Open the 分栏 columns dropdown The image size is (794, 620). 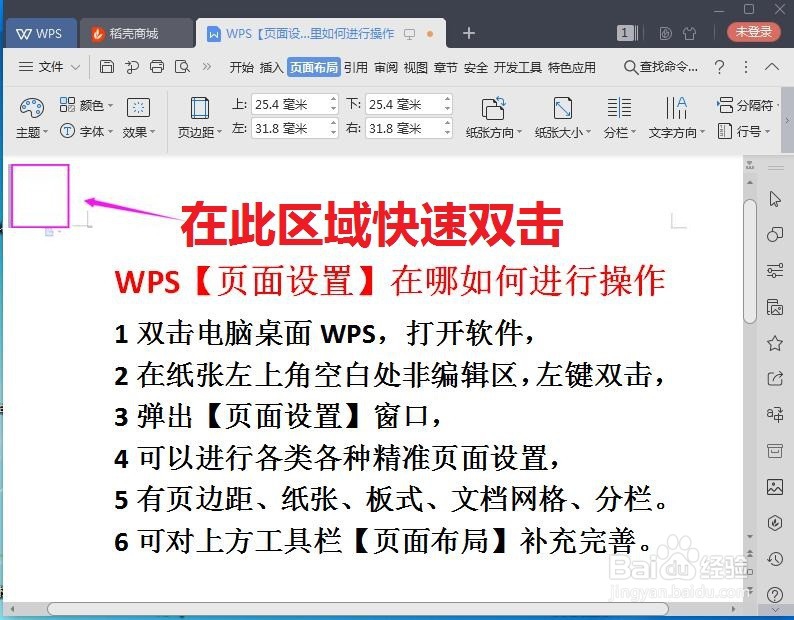pyautogui.click(x=619, y=119)
